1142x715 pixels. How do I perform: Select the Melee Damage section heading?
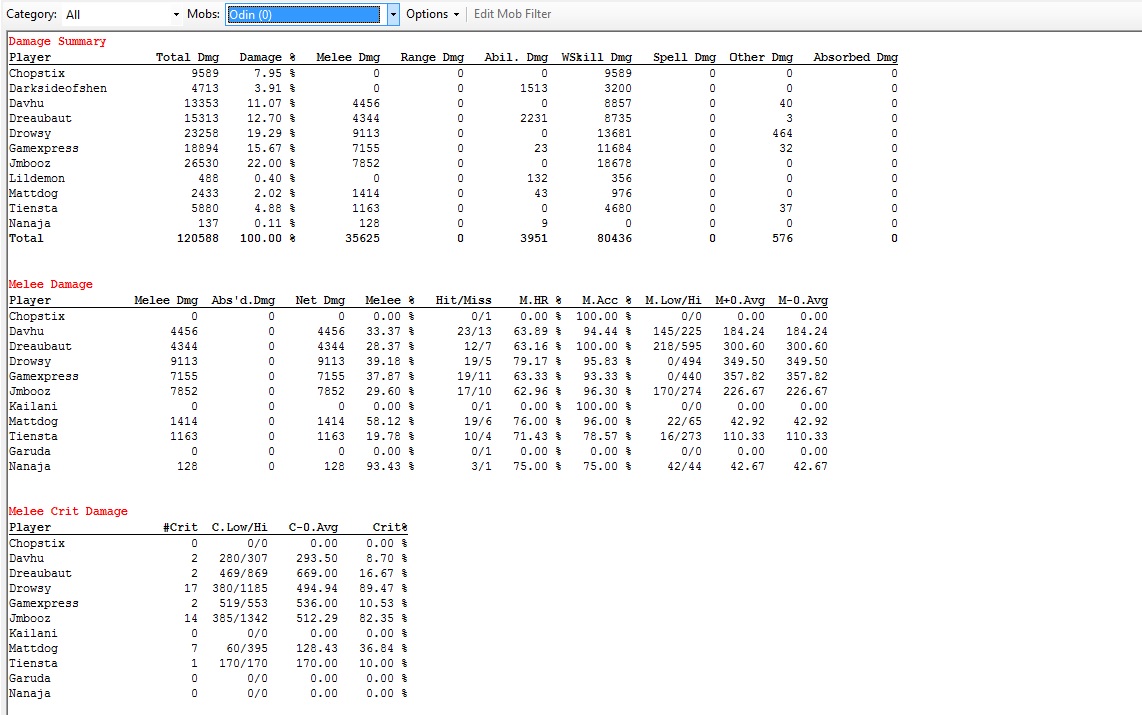[50, 285]
